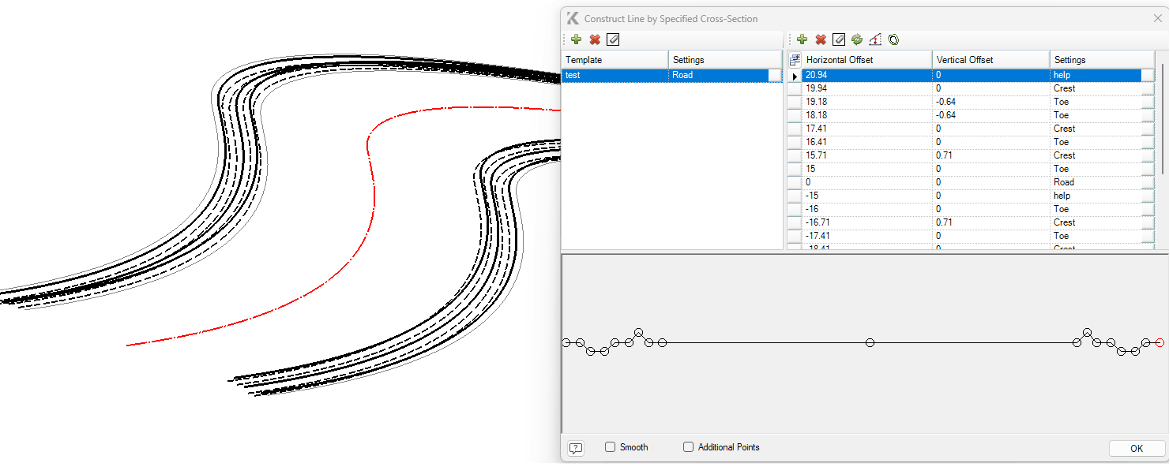1170x465 pixels.
Task: Sort by the Template column header
Action: 614,60
